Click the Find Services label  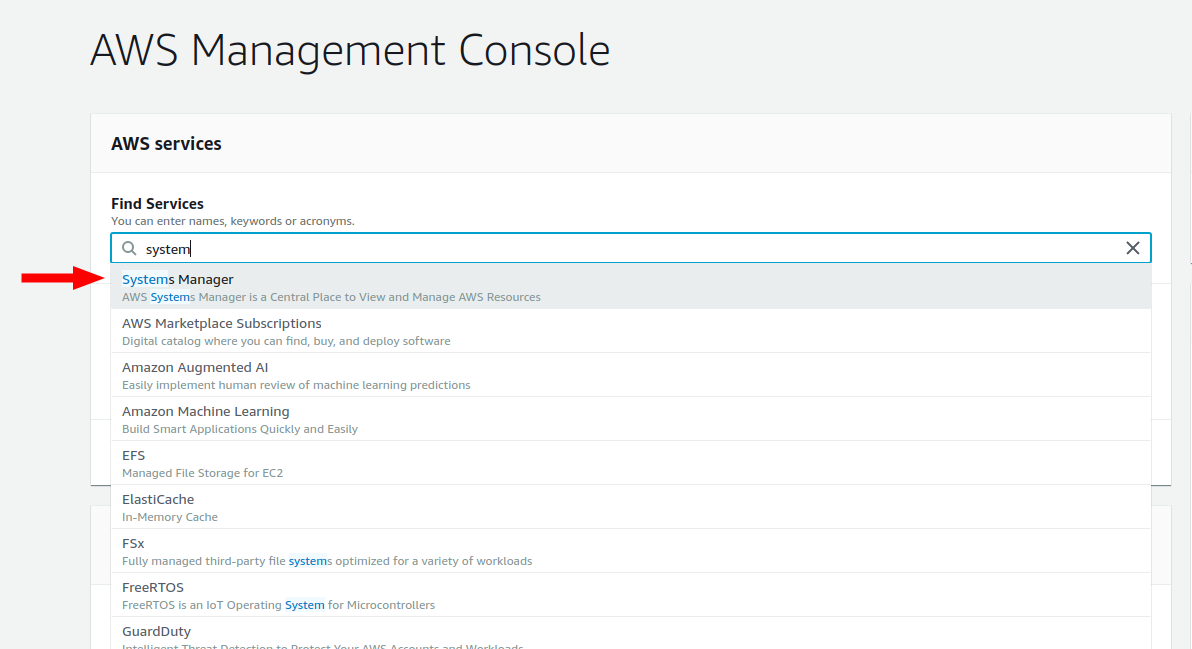pyautogui.click(x=156, y=203)
